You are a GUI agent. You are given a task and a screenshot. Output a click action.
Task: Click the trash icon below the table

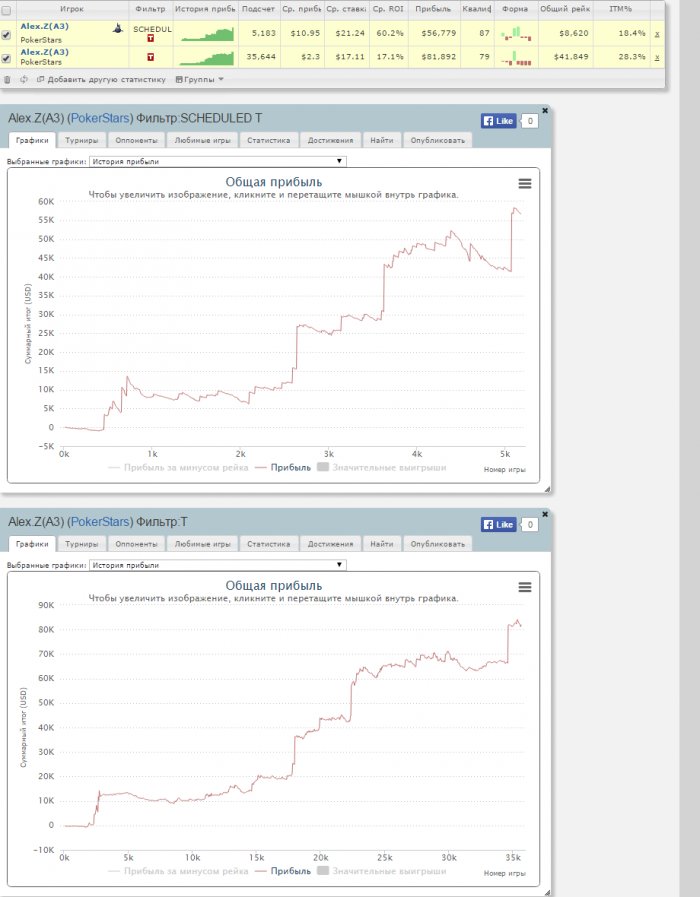(7, 80)
